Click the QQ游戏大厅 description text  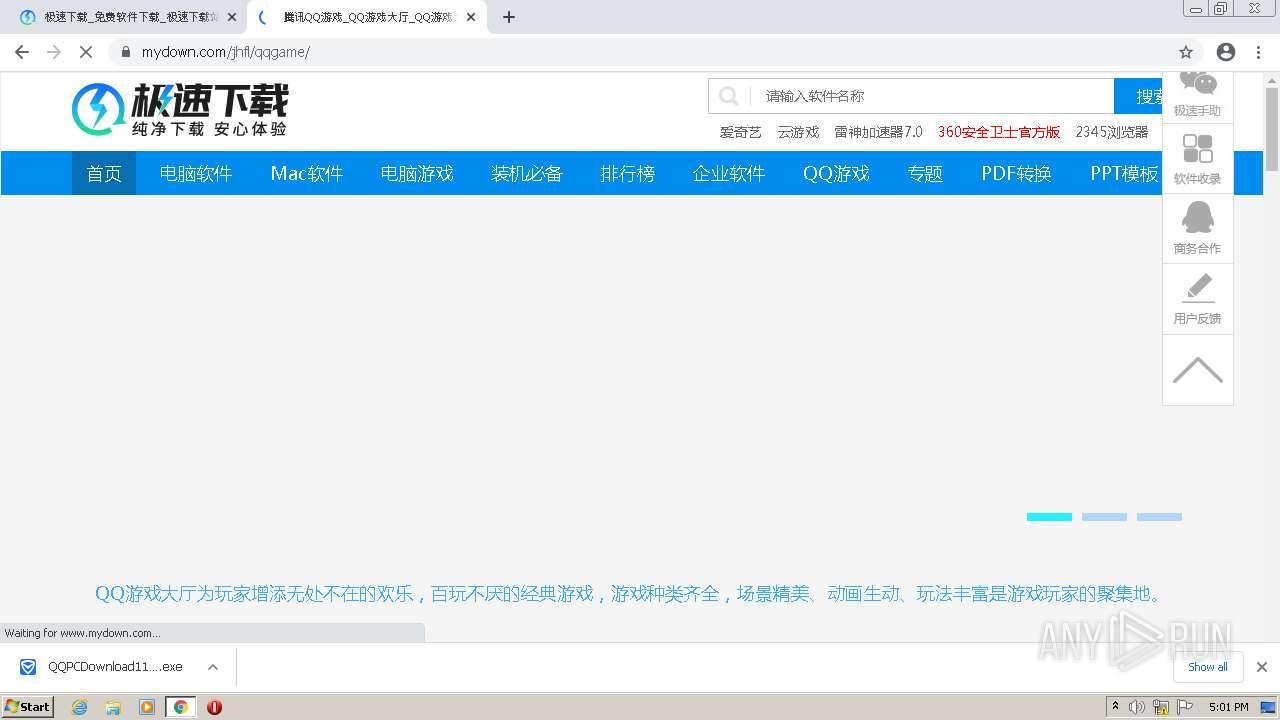tap(630, 594)
